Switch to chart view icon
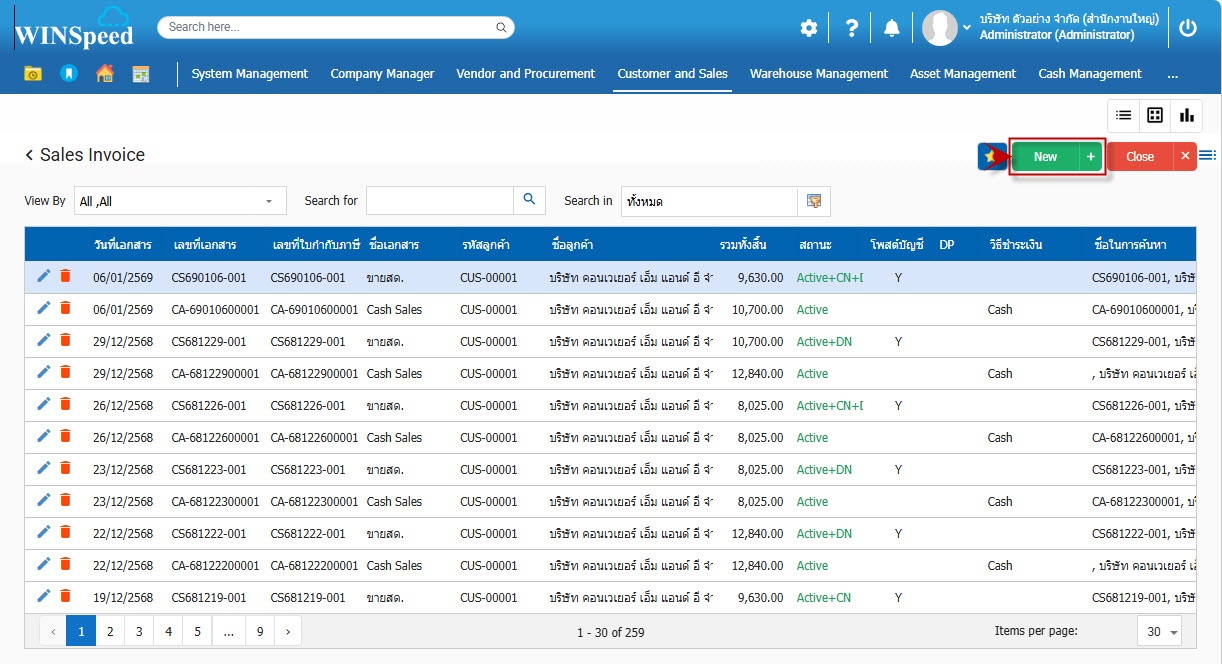This screenshot has height=664, width=1222. pyautogui.click(x=1186, y=115)
